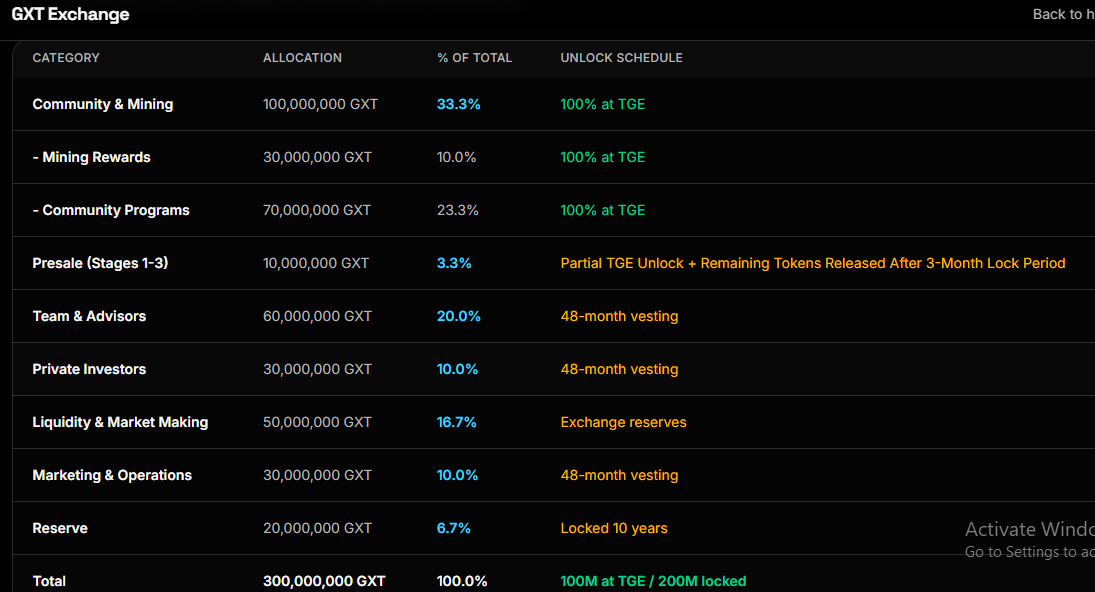Select the vesting schedule in the Team & Advisors row

[x=619, y=316]
